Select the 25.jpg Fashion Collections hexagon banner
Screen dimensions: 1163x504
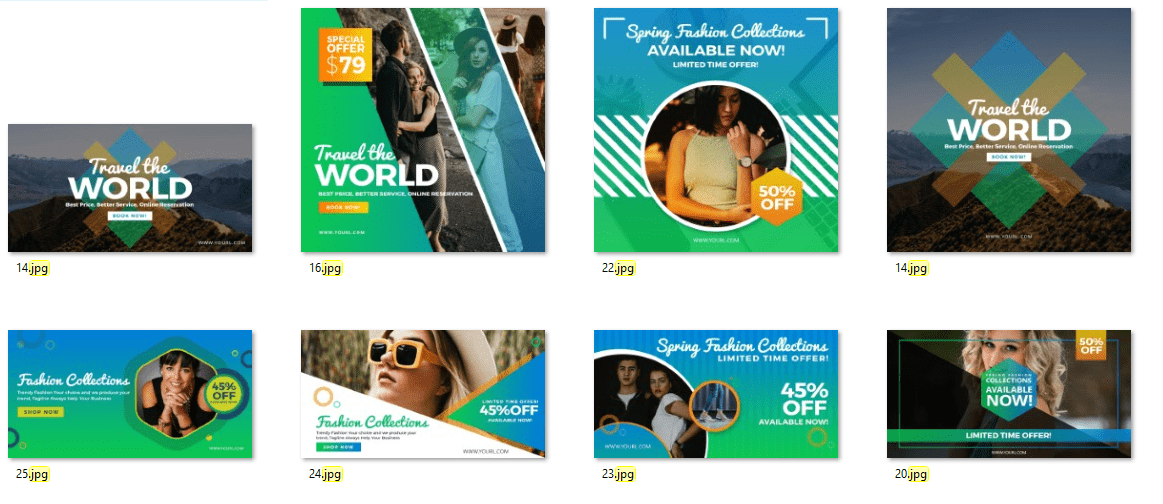[130, 394]
